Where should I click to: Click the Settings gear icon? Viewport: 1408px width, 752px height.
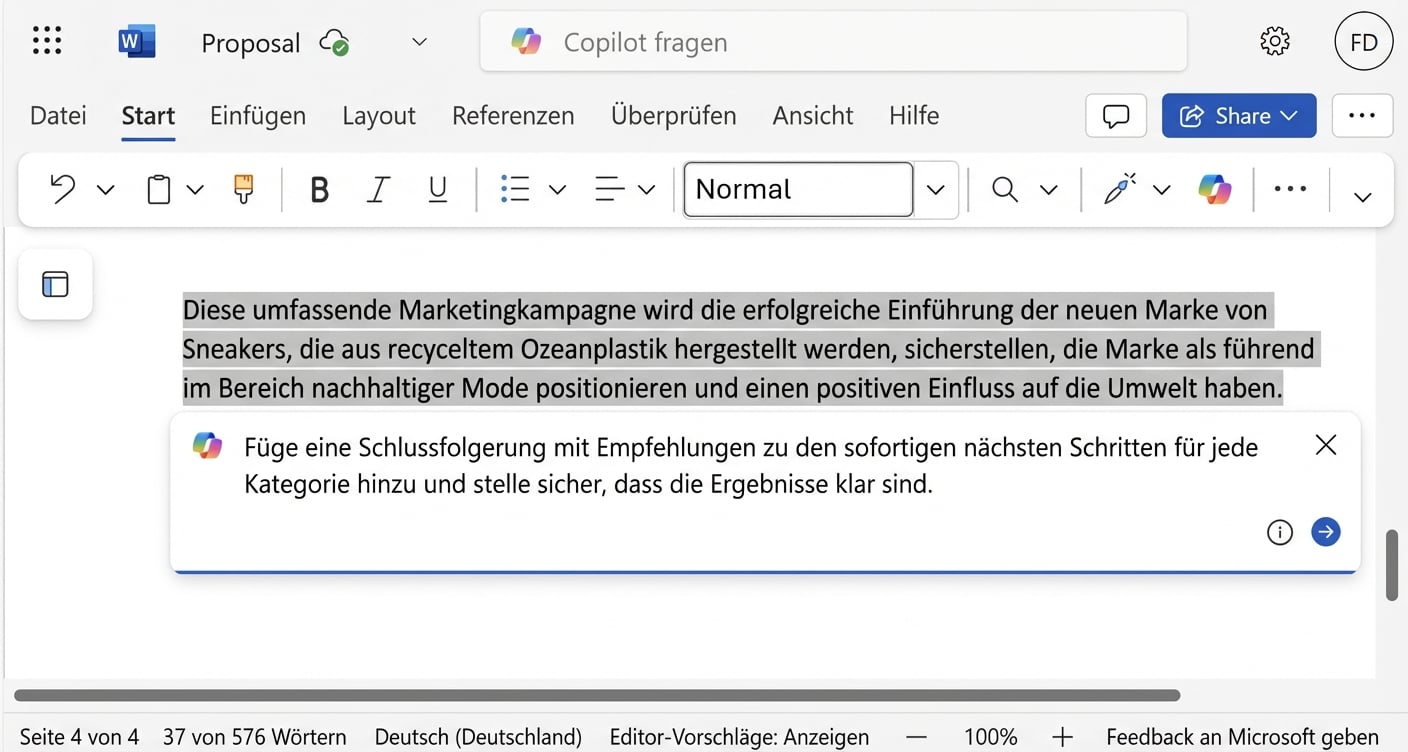(x=1274, y=41)
